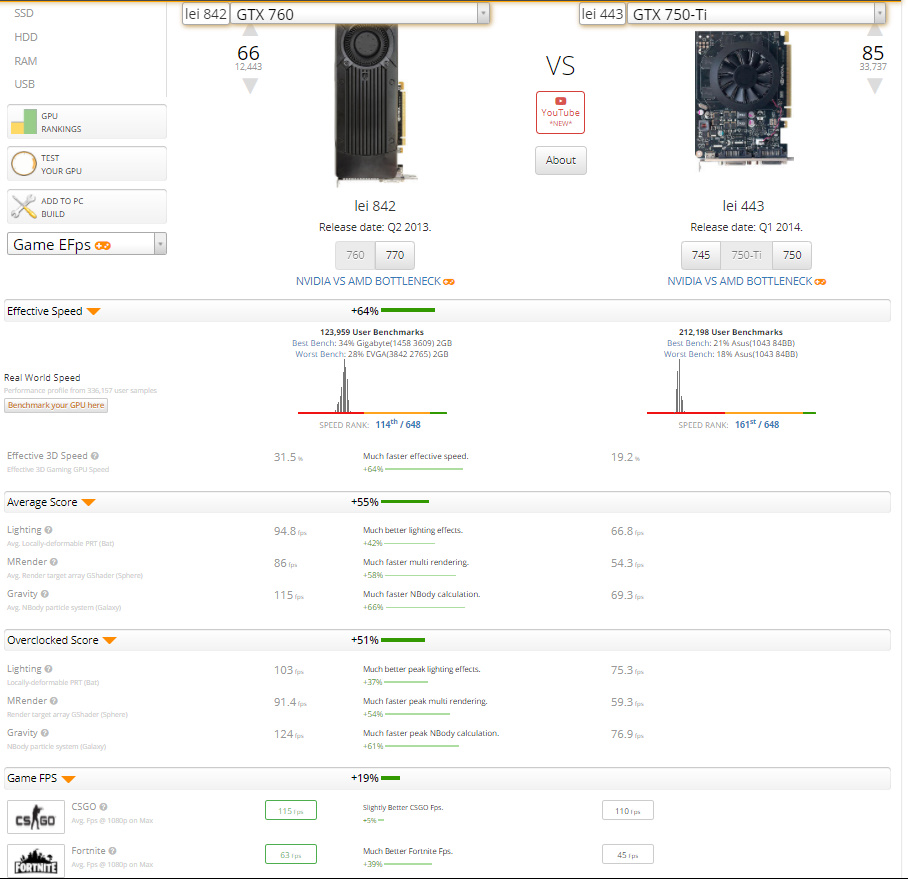The image size is (908, 879).
Task: Click speed rank 161st / 648
Action: tap(757, 424)
